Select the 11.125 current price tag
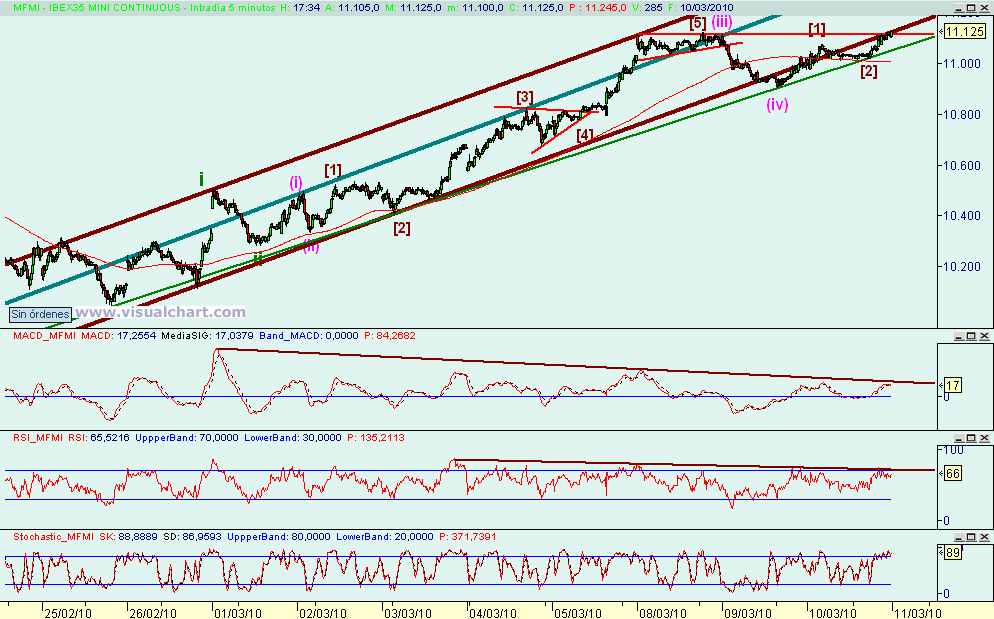994x619 pixels. pyautogui.click(x=964, y=32)
